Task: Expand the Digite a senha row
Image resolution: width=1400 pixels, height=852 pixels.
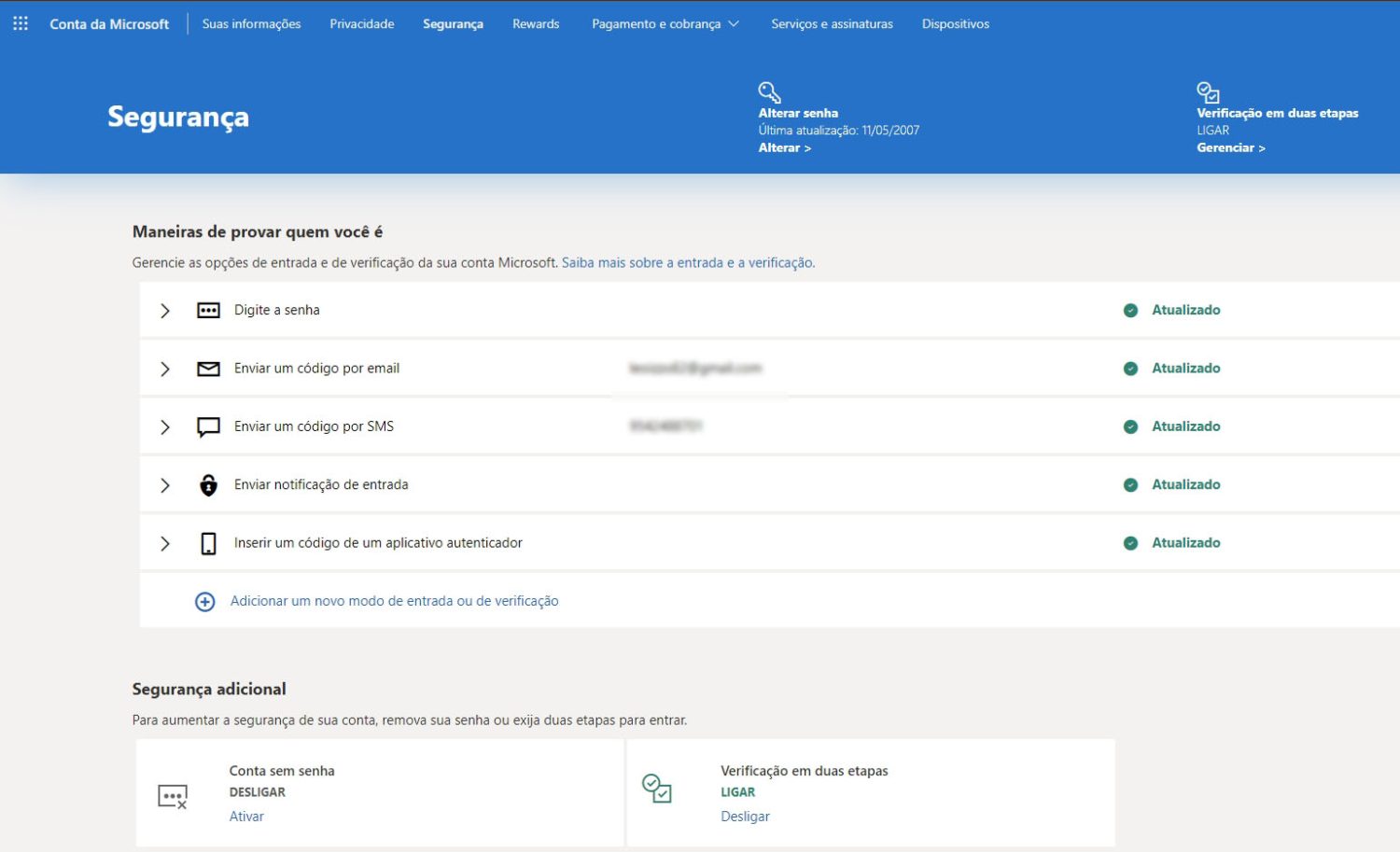Action: coord(165,311)
